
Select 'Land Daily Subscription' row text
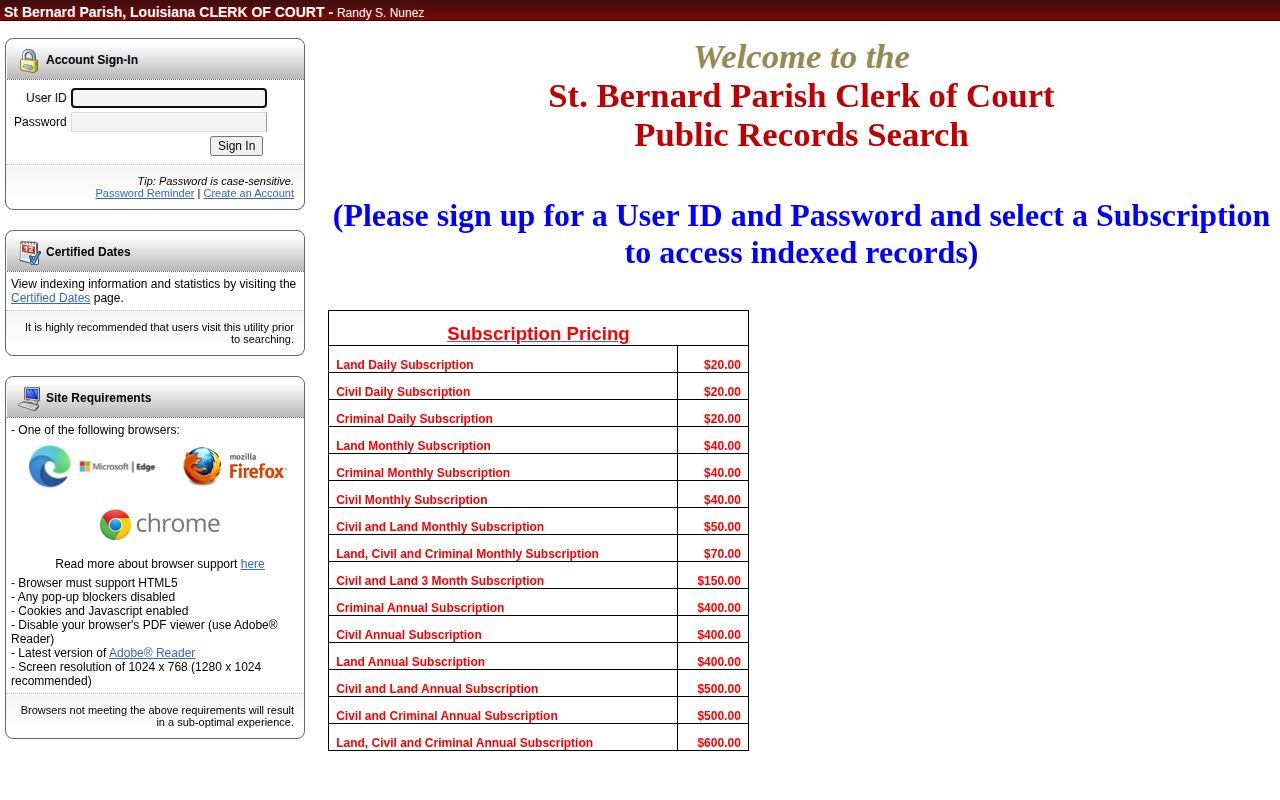405,365
